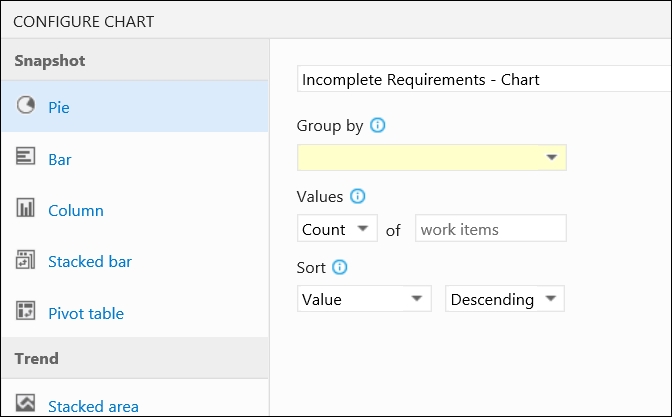The height and width of the screenshot is (417, 672).
Task: Select the Pie label in the chart list
Action: click(59, 107)
